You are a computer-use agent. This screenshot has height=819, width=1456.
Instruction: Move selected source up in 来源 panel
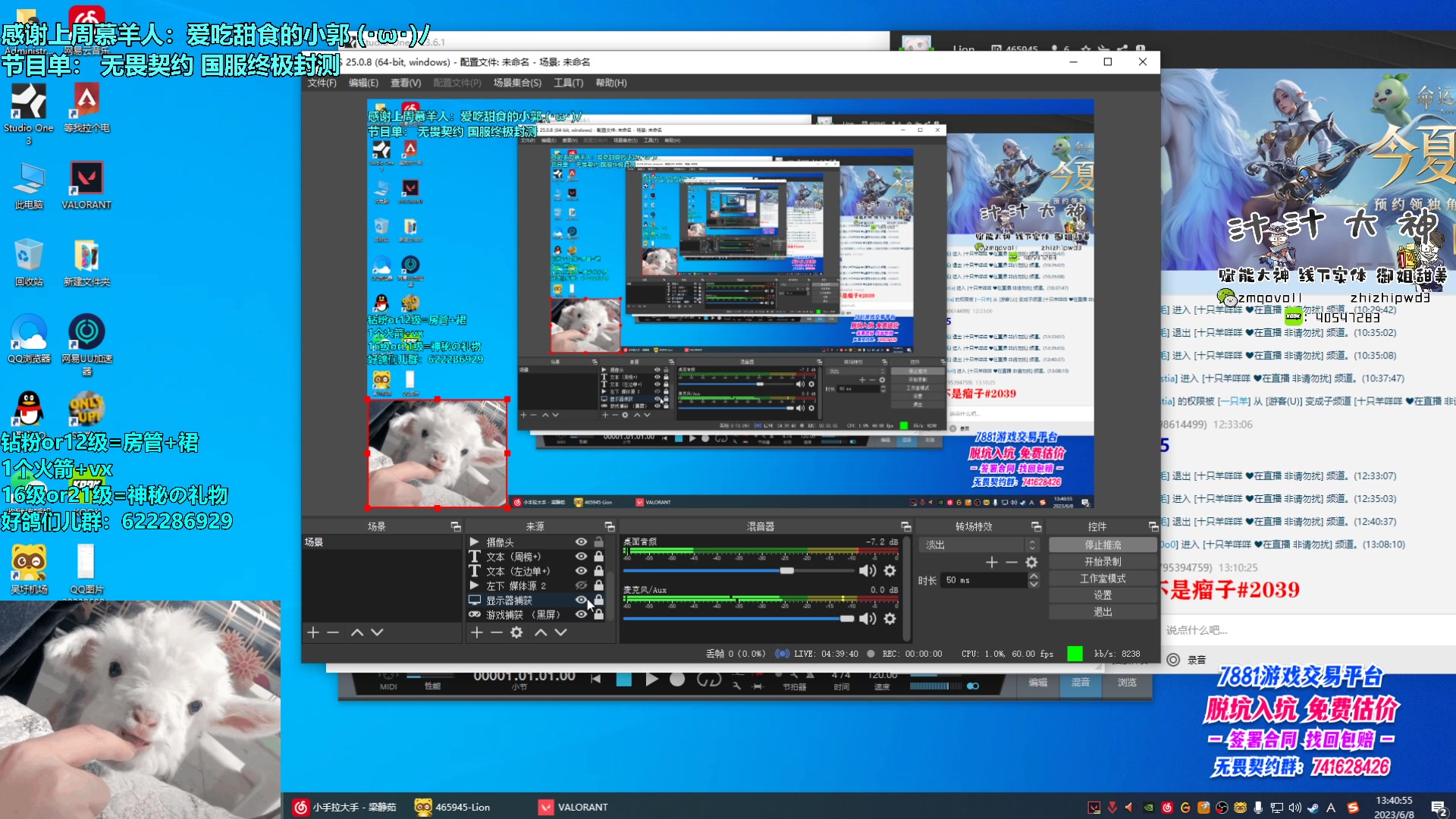point(541,632)
